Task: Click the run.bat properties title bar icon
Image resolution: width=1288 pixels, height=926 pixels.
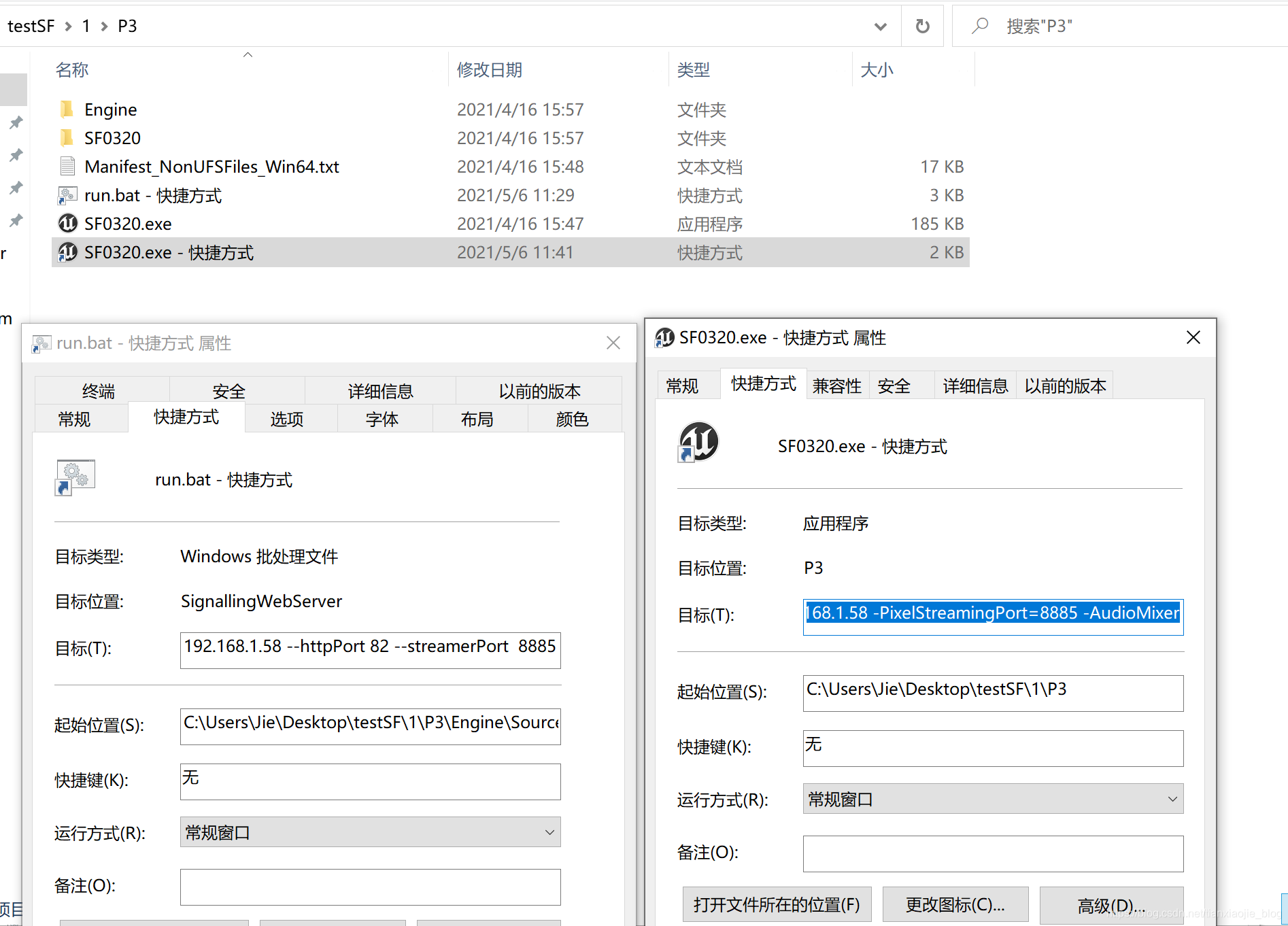Action: click(41, 344)
